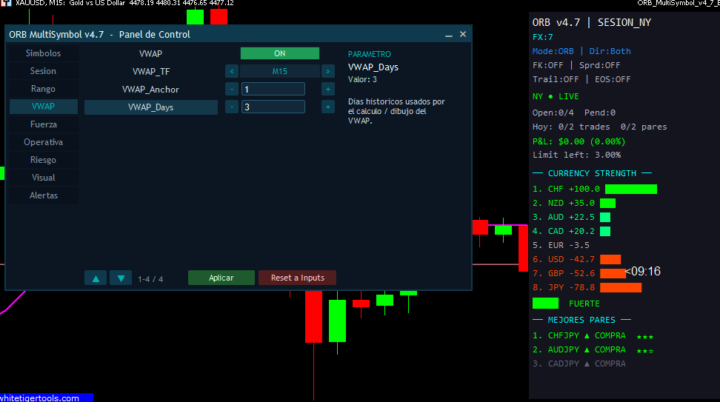This screenshot has width=720, height=402.
Task: Open the Sesion tab
Action: (43, 71)
